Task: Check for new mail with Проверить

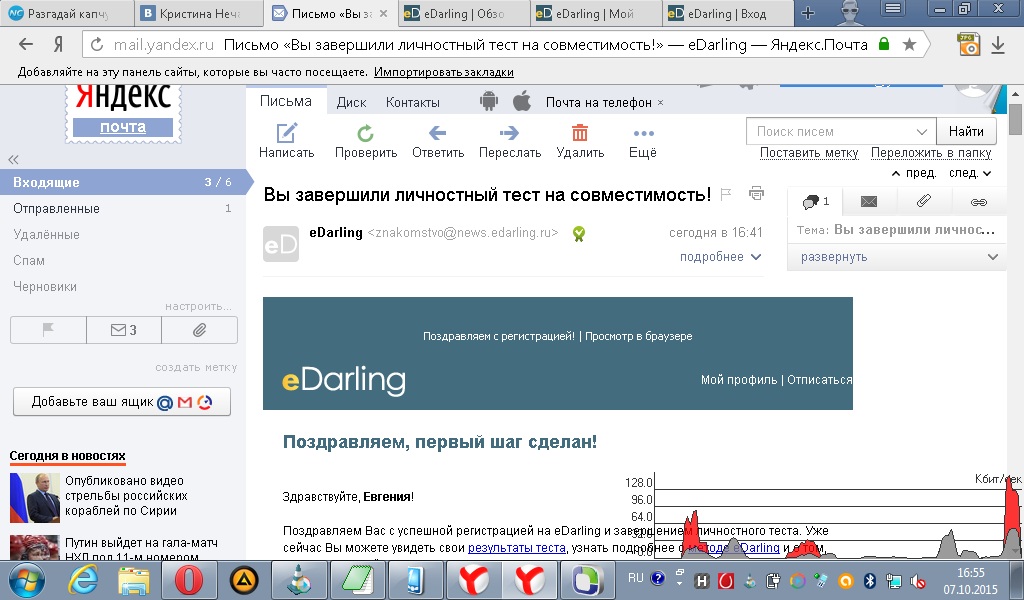Action: pyautogui.click(x=366, y=141)
